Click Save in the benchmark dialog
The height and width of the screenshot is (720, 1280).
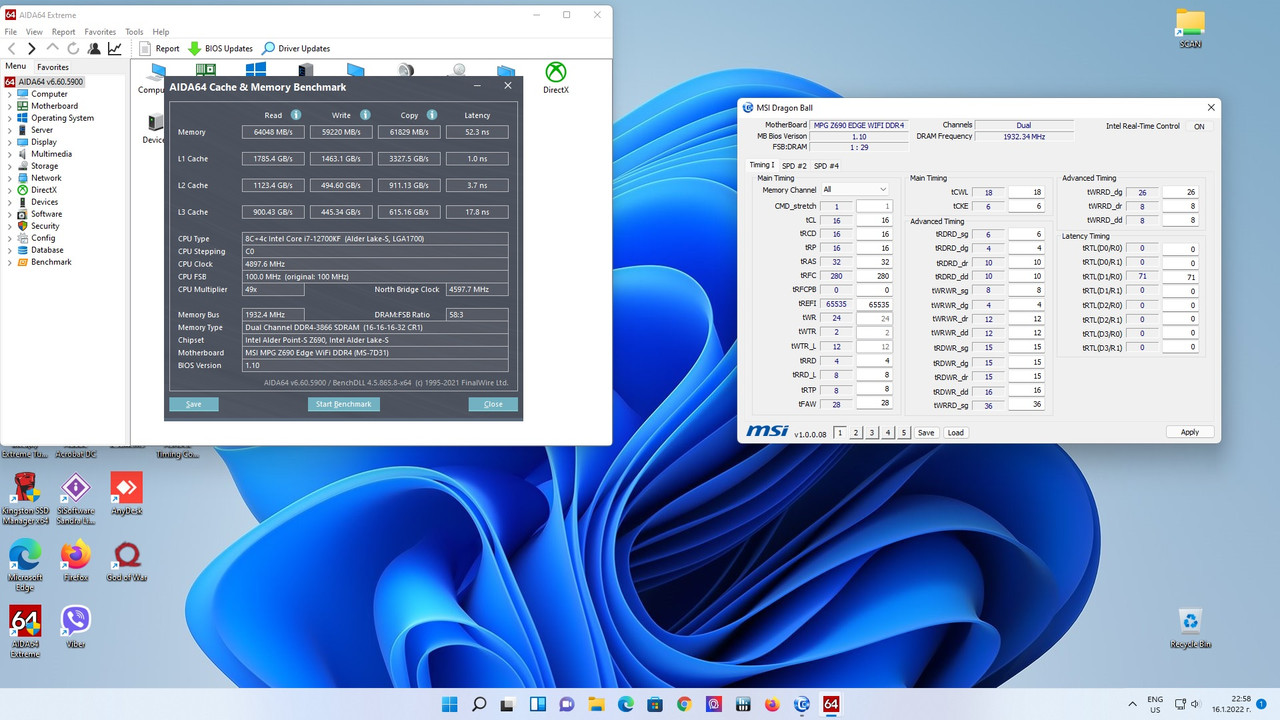(194, 404)
